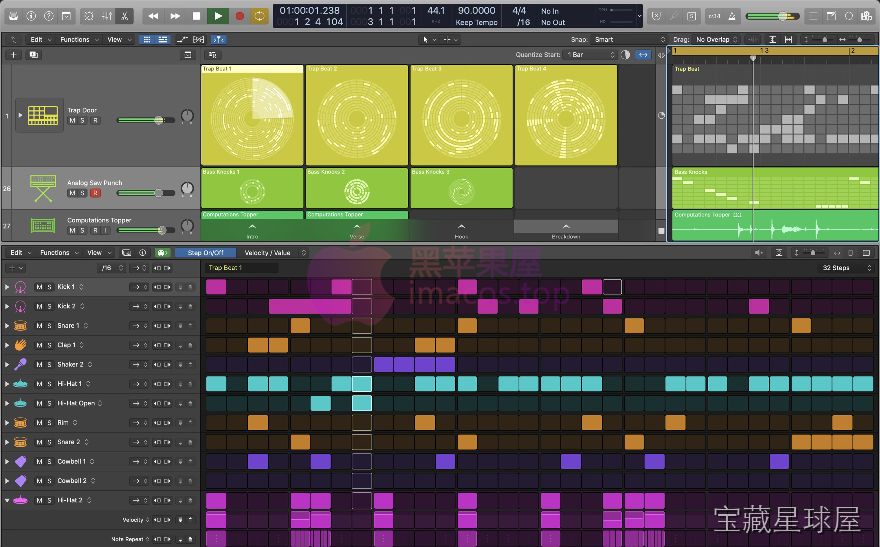
Task: Click the green Play button
Action: tap(218, 16)
